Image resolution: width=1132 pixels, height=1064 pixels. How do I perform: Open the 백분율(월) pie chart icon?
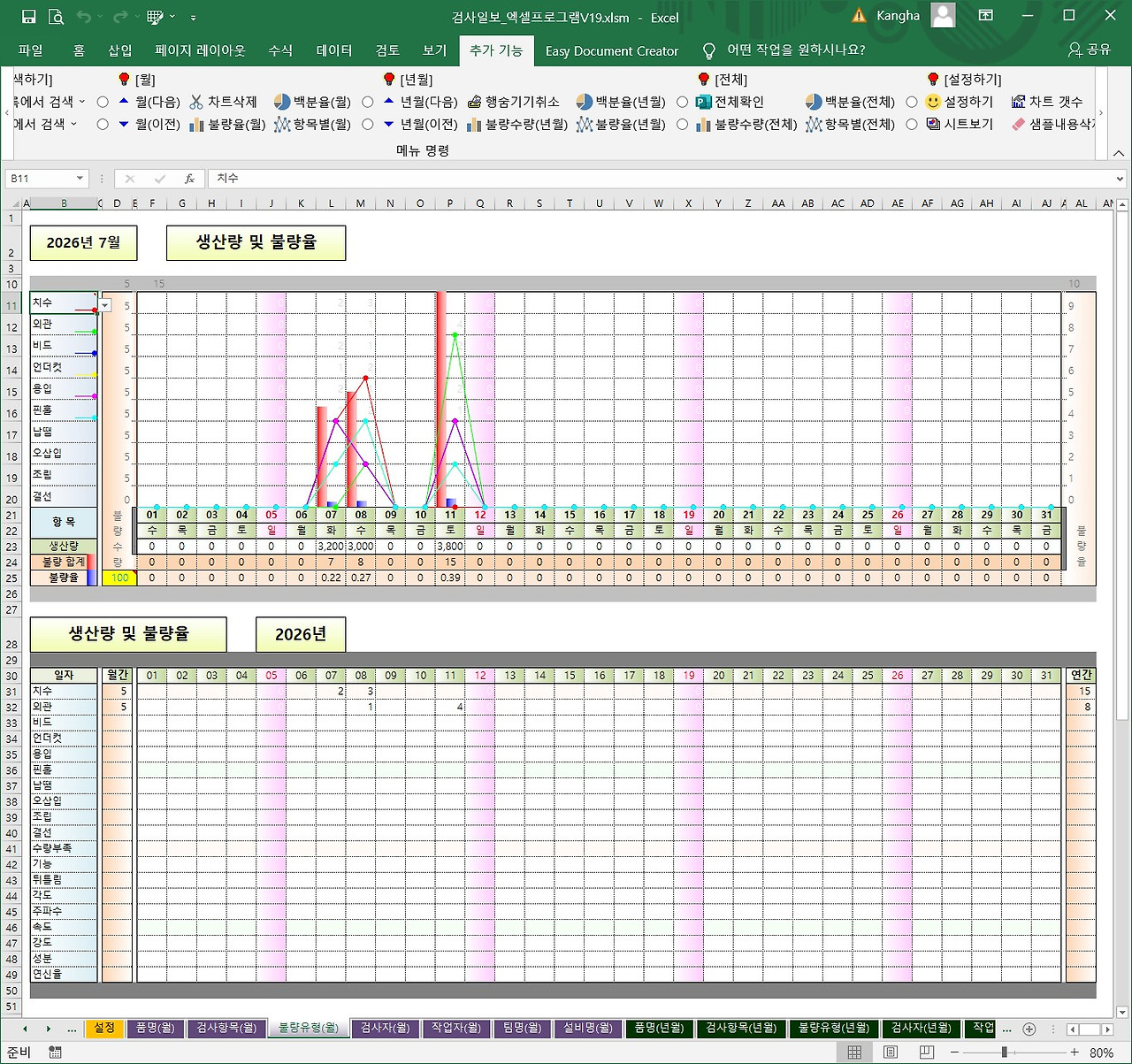[x=282, y=103]
